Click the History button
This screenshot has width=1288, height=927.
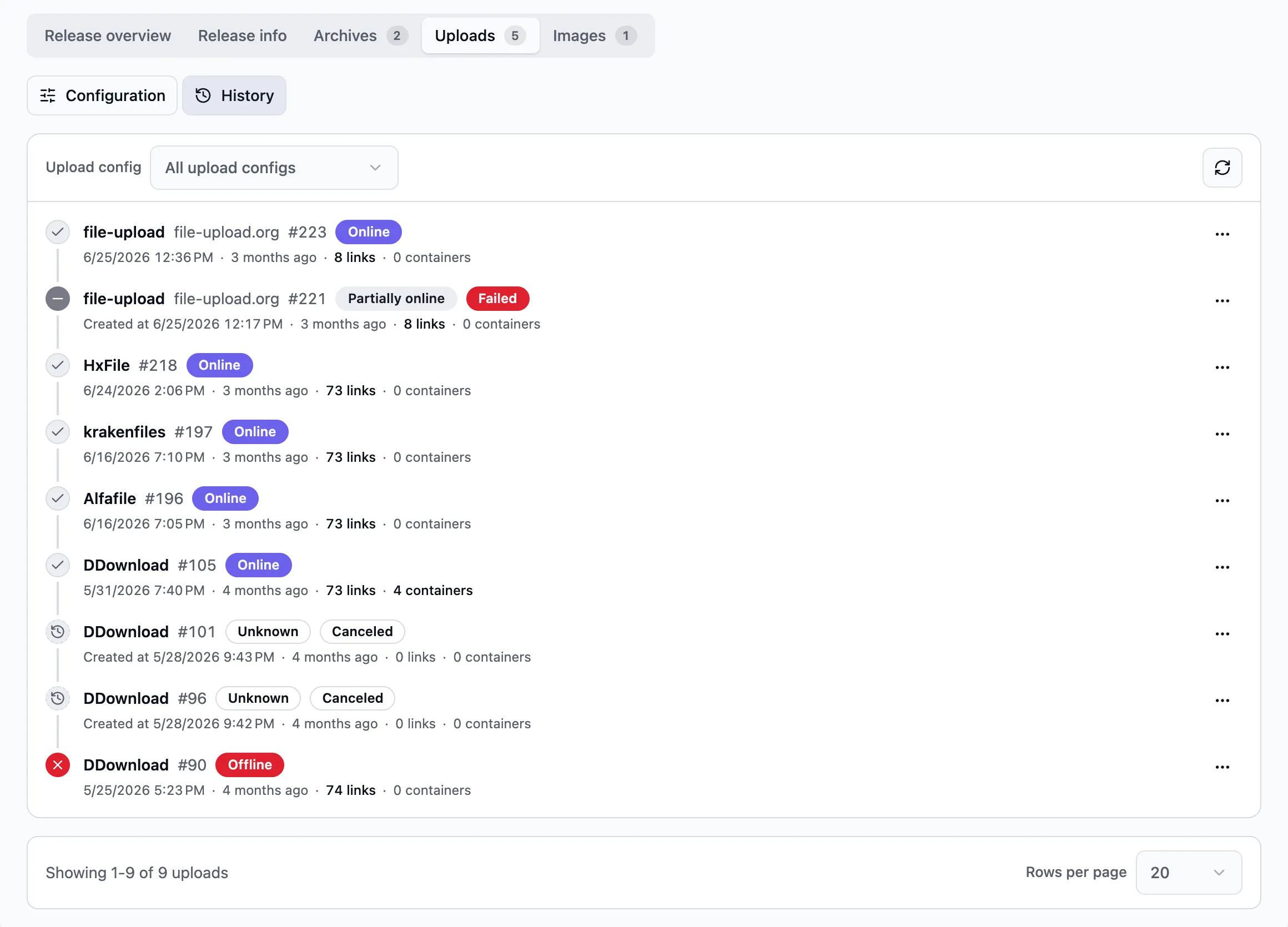(x=234, y=95)
